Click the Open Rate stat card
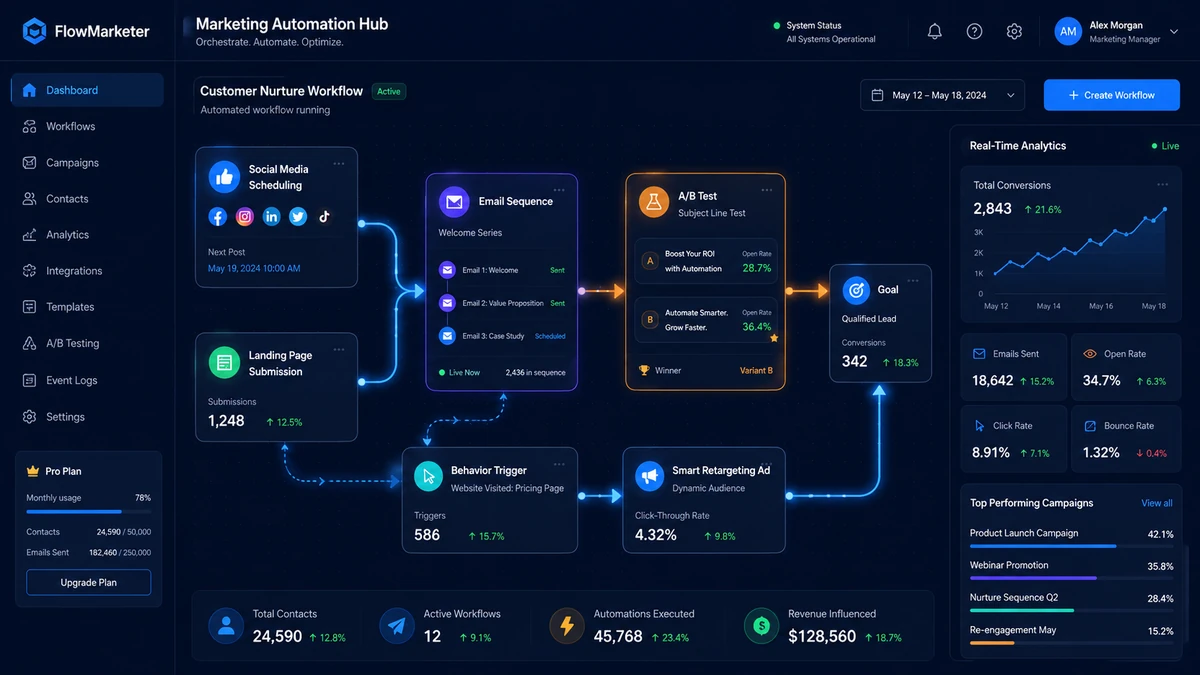Screen dimensions: 1200x675 [x=1124, y=367]
